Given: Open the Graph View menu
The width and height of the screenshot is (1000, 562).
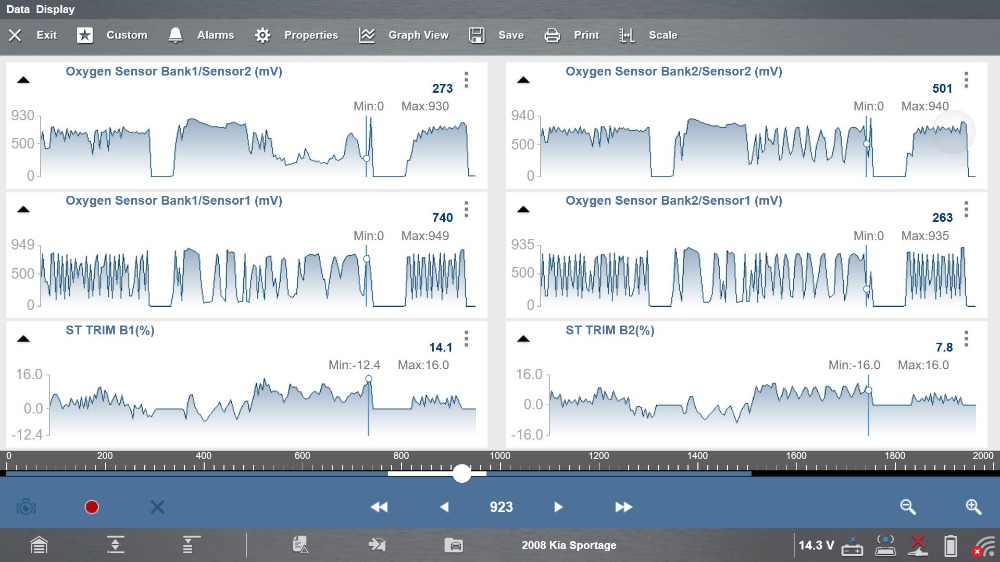Looking at the screenshot, I should 404,35.
